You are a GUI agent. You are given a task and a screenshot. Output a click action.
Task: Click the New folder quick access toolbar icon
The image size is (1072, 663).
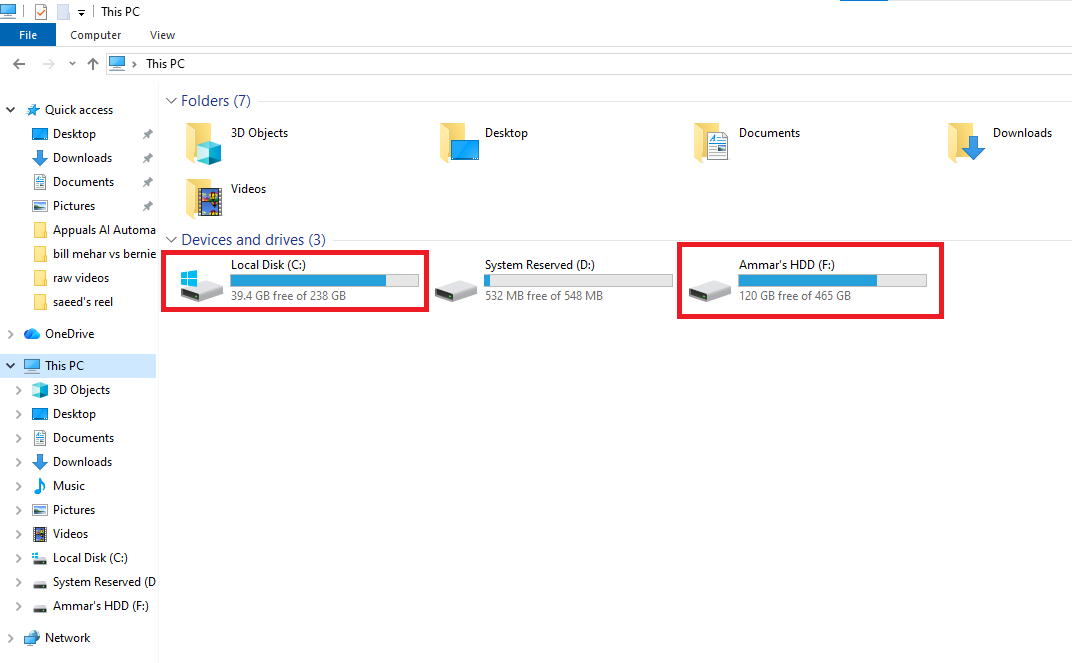(63, 12)
